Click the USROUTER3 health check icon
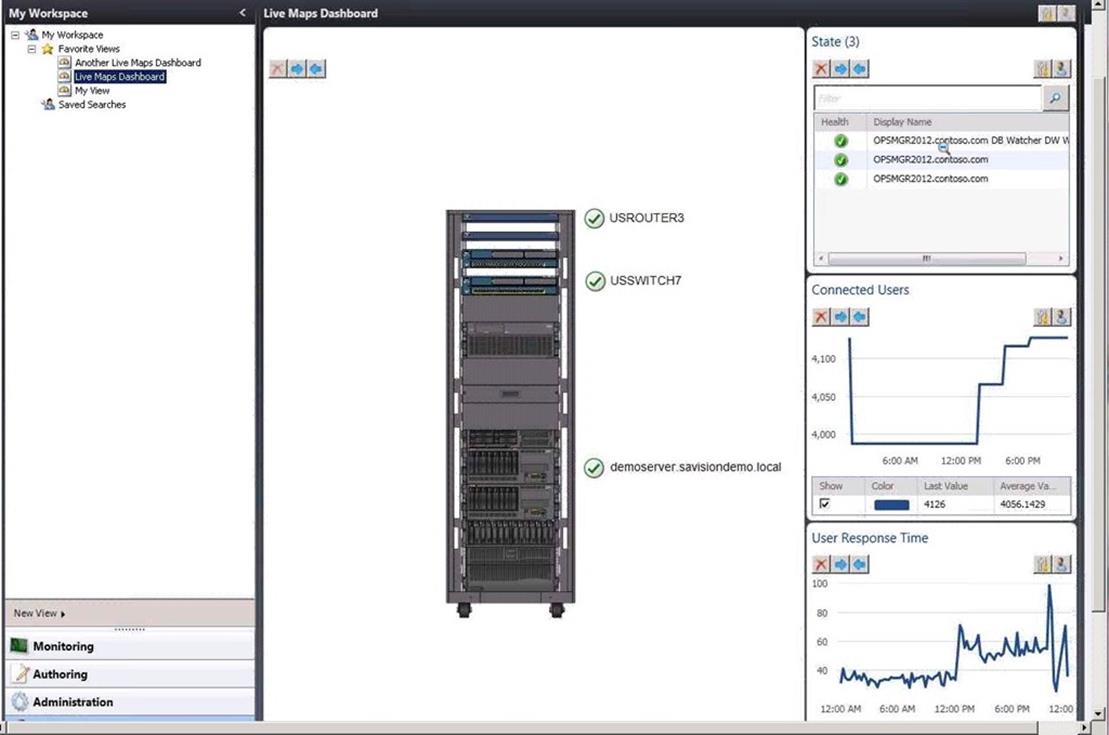Image resolution: width=1109 pixels, height=735 pixels. [x=594, y=219]
